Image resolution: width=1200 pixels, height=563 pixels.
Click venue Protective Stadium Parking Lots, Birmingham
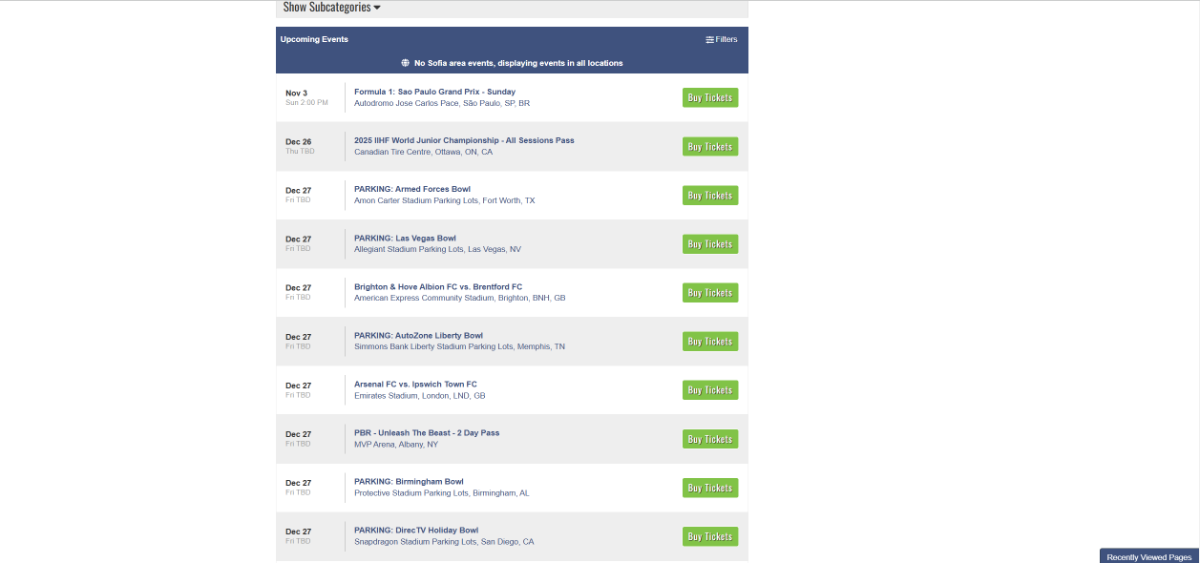click(442, 493)
